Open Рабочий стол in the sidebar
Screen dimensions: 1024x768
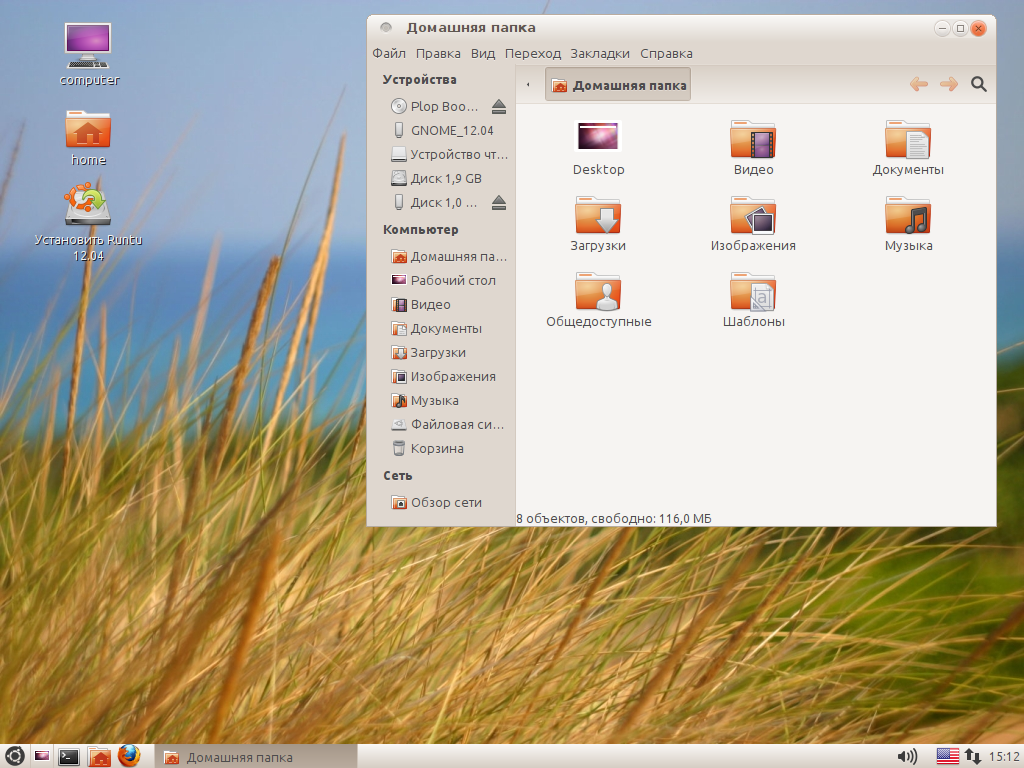click(443, 281)
